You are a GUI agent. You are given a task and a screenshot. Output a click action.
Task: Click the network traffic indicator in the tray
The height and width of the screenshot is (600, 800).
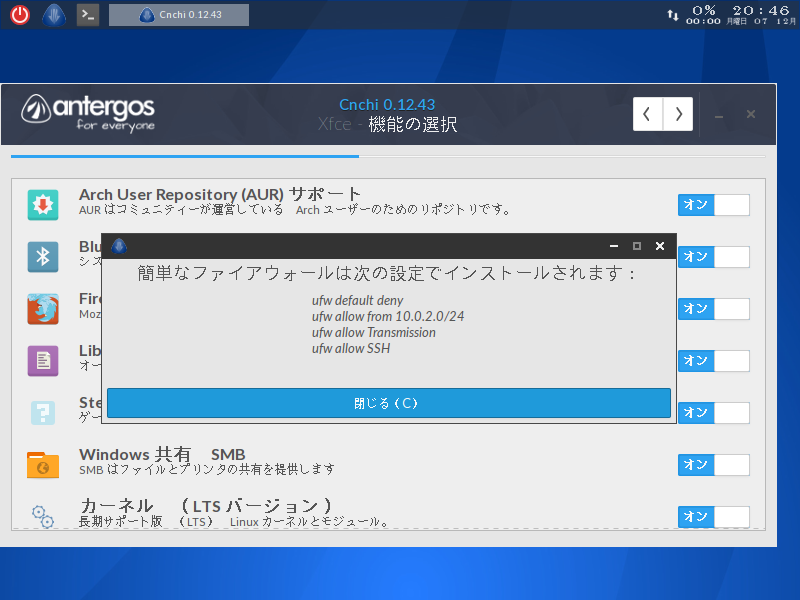(673, 13)
